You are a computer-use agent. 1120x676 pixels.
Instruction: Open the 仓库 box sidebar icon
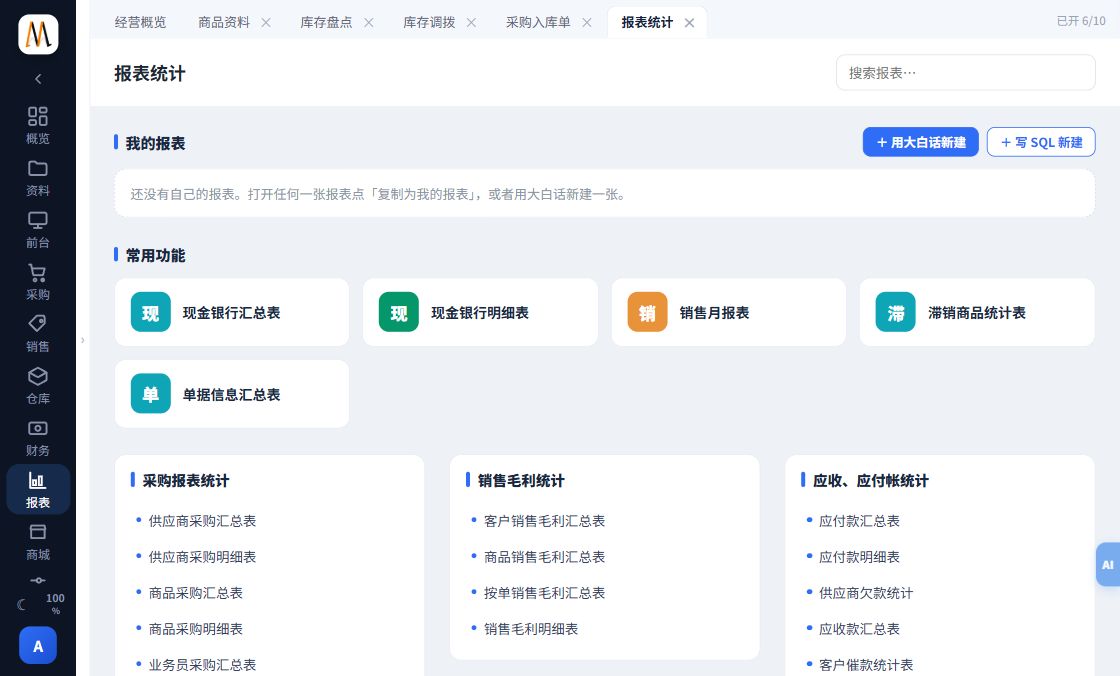coord(38,386)
